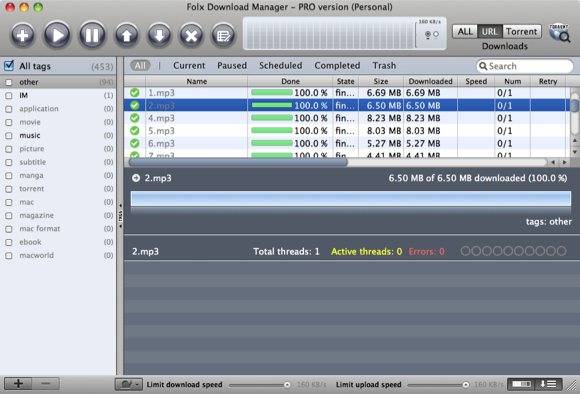
Task: Show only URL downloads
Action: pyautogui.click(x=490, y=31)
